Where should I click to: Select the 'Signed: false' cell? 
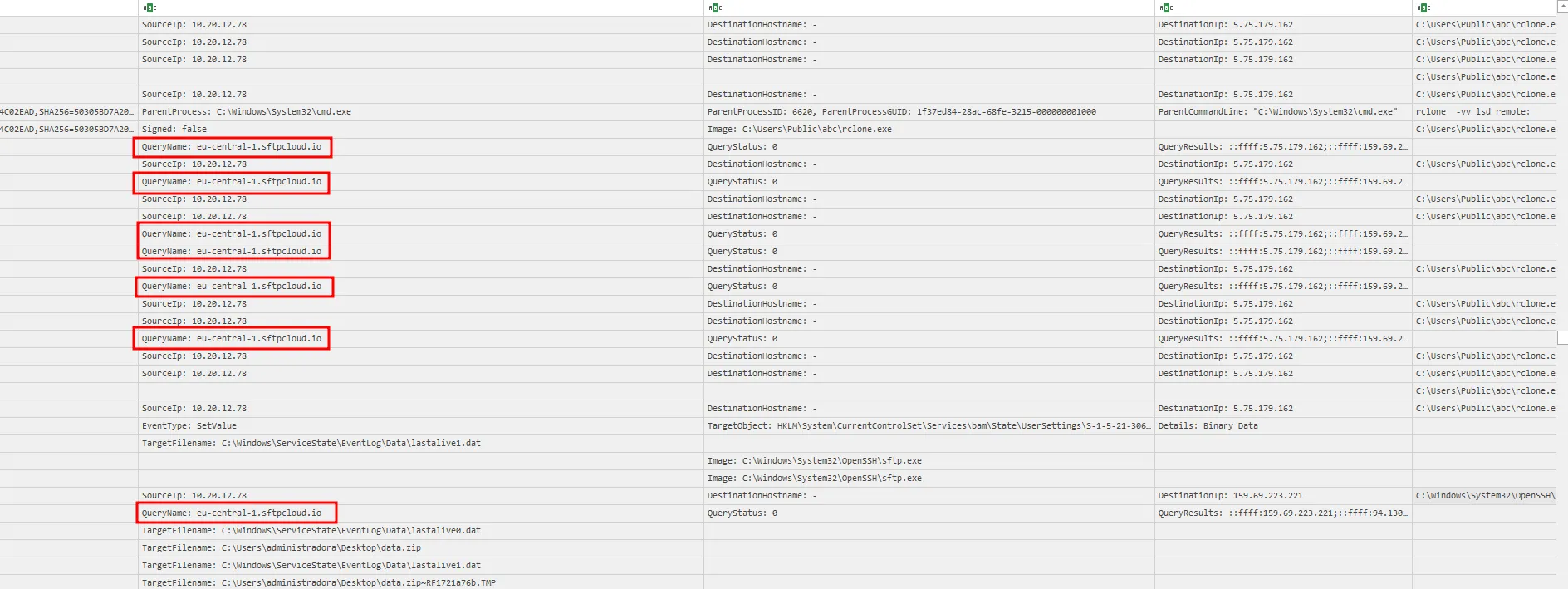click(x=174, y=130)
